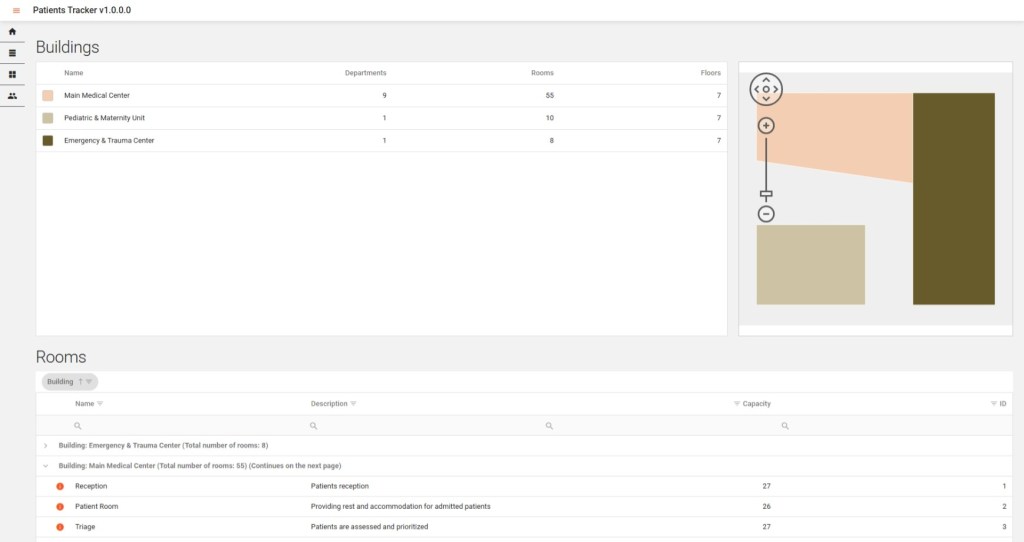Expand the Emergency & Trauma Center group
Viewport: 1024px width, 542px height.
pos(46,445)
